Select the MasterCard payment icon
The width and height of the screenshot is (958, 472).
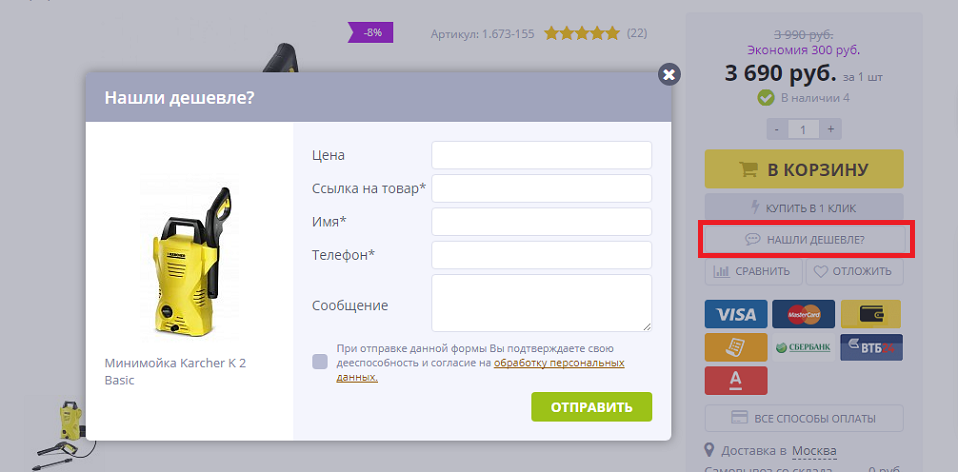click(803, 314)
